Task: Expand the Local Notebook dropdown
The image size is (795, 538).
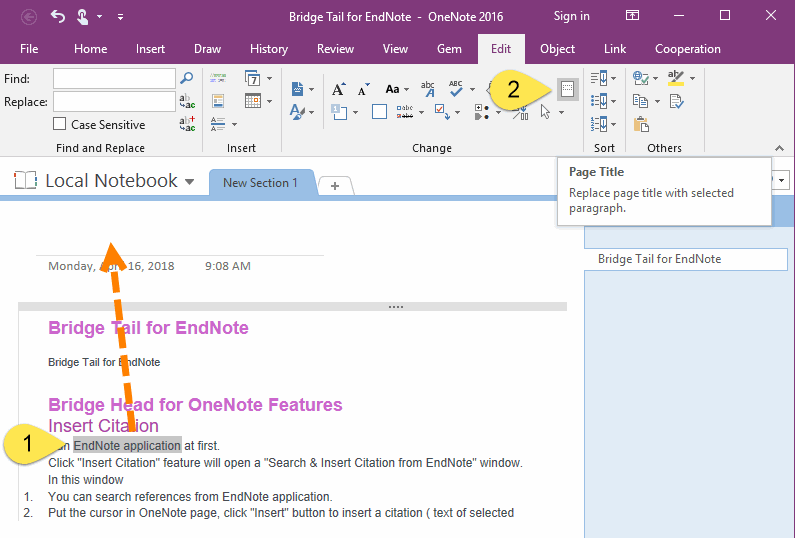Action: click(190, 182)
